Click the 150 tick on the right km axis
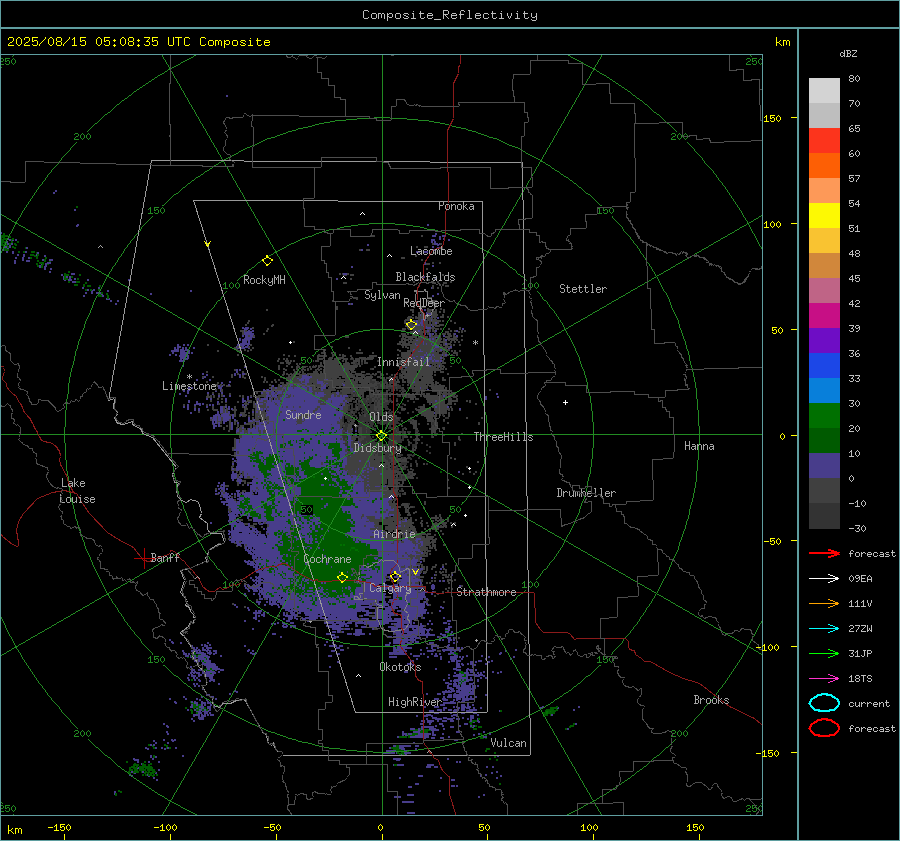900x841 pixels. [x=772, y=118]
